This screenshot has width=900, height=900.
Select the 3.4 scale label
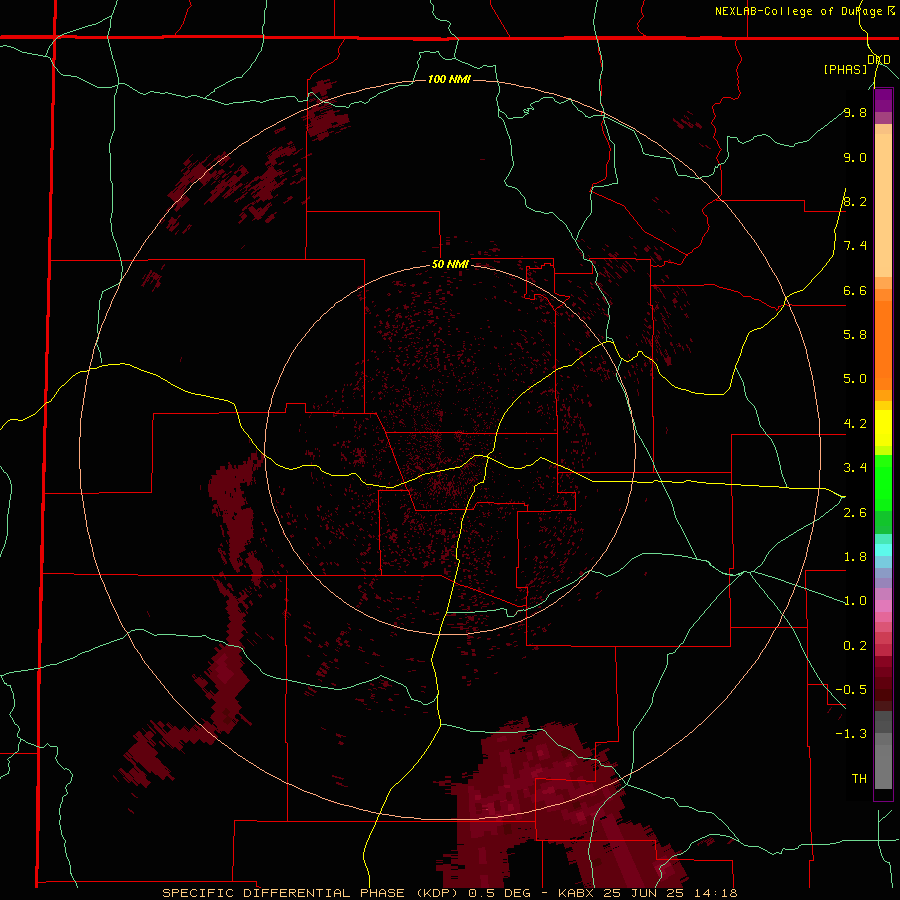pyautogui.click(x=855, y=468)
